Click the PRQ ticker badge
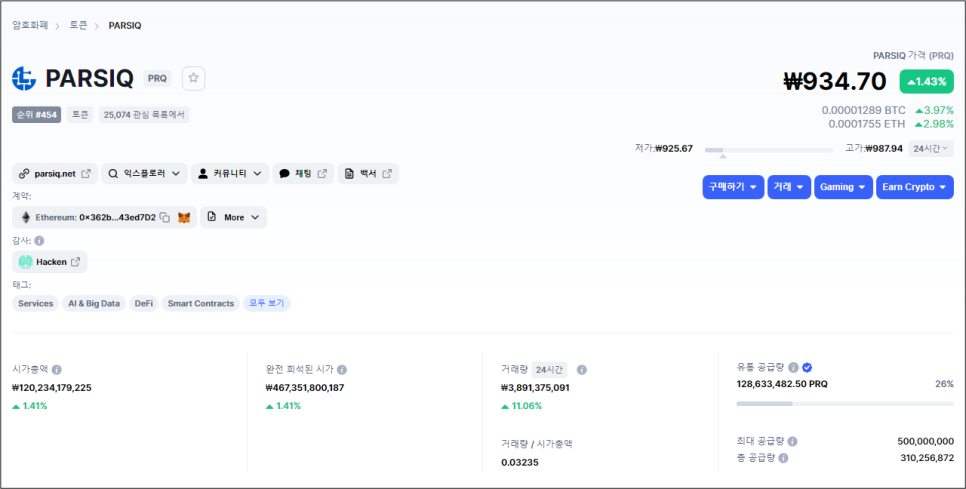The height and width of the screenshot is (489, 966). (157, 78)
